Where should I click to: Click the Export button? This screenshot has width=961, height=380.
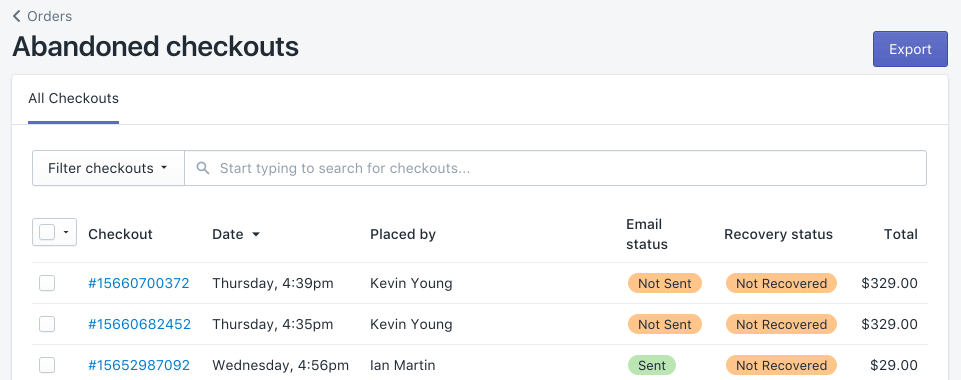[x=910, y=49]
